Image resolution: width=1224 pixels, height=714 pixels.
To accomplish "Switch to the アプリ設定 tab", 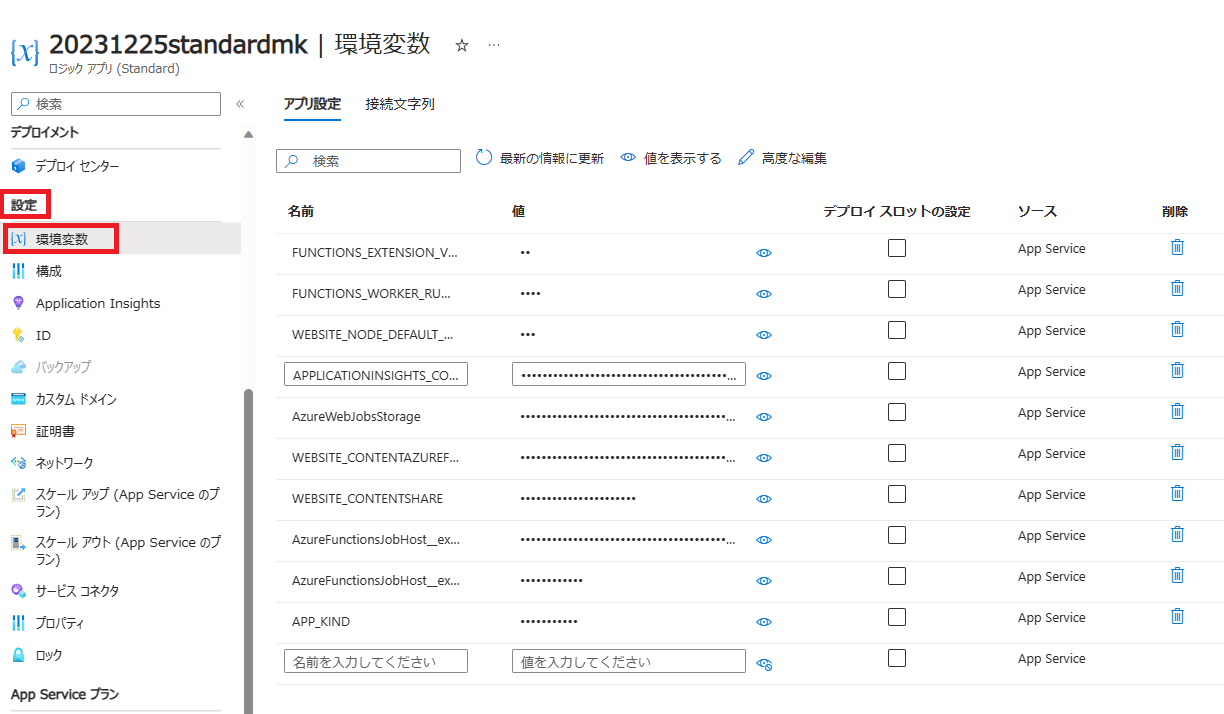I will click(312, 104).
